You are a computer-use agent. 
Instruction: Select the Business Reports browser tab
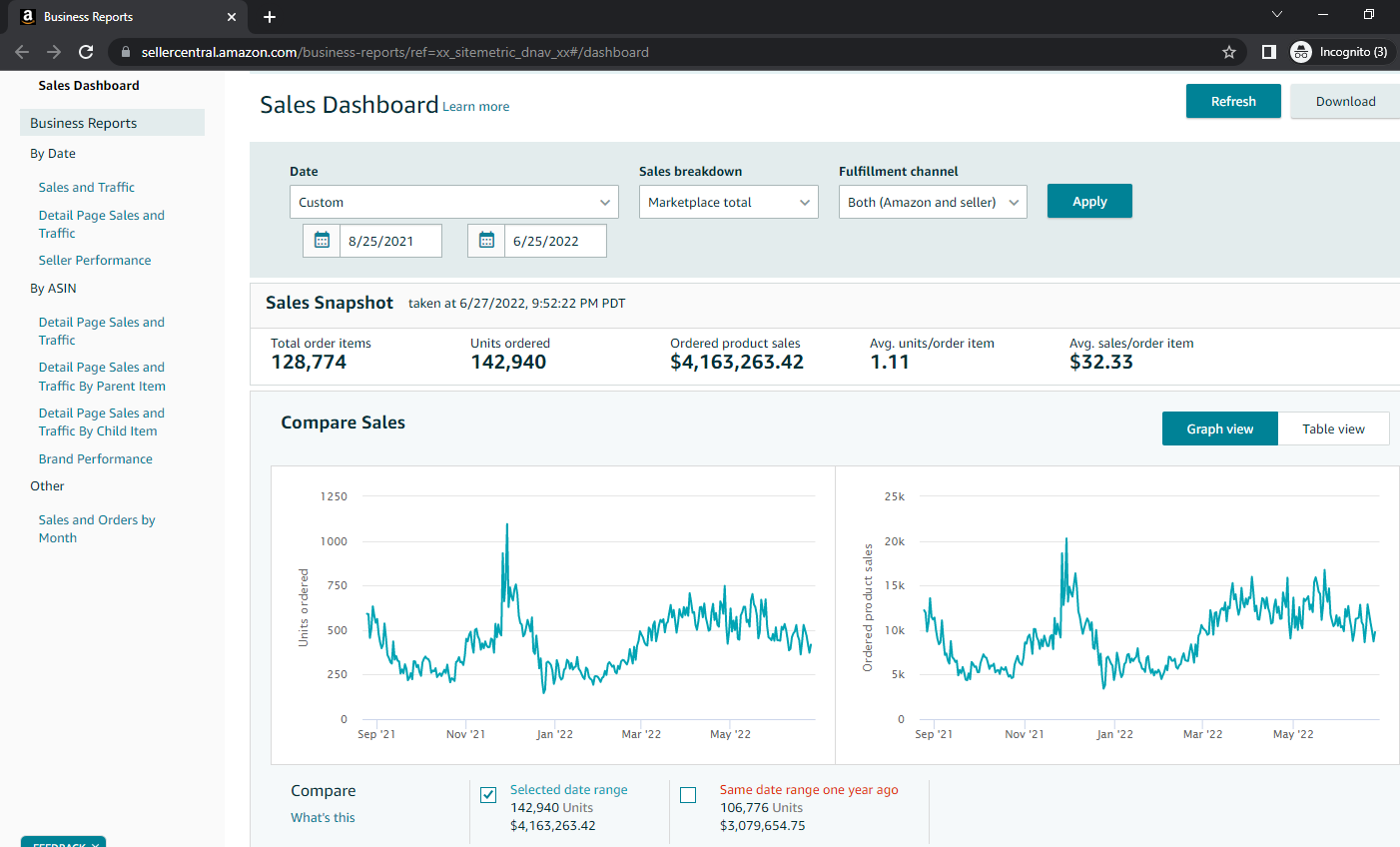[x=128, y=17]
